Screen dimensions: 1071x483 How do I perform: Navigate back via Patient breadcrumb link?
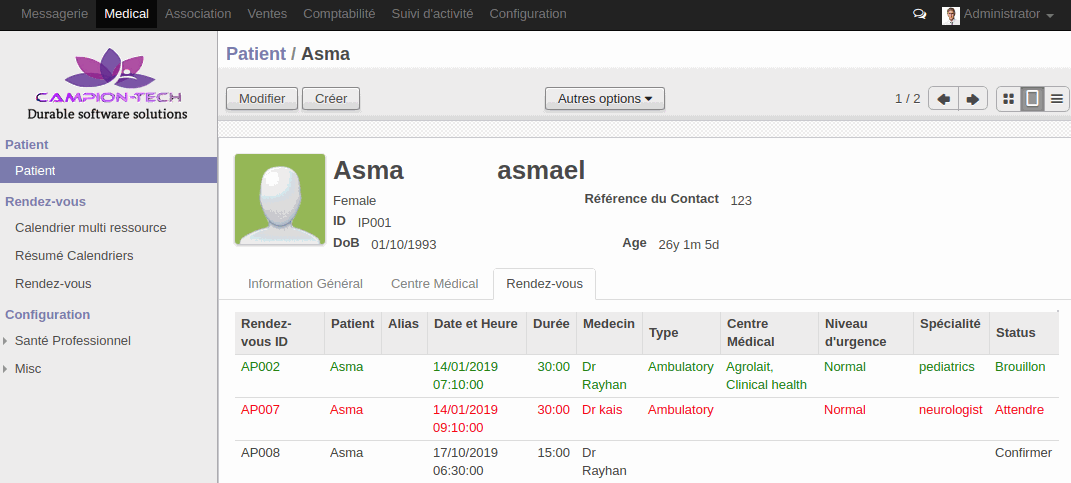tap(256, 54)
